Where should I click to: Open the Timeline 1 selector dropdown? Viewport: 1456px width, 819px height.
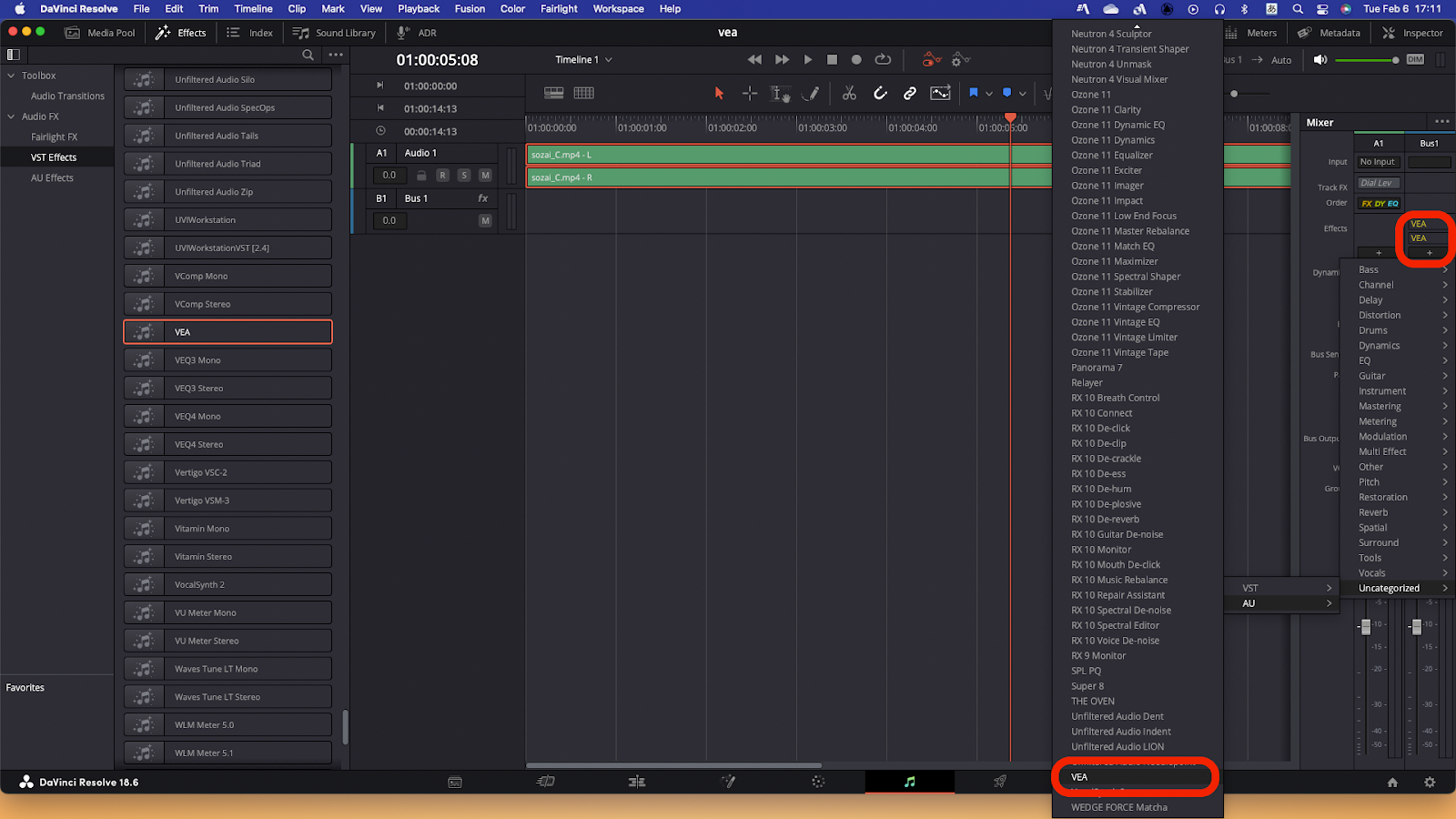point(582,58)
